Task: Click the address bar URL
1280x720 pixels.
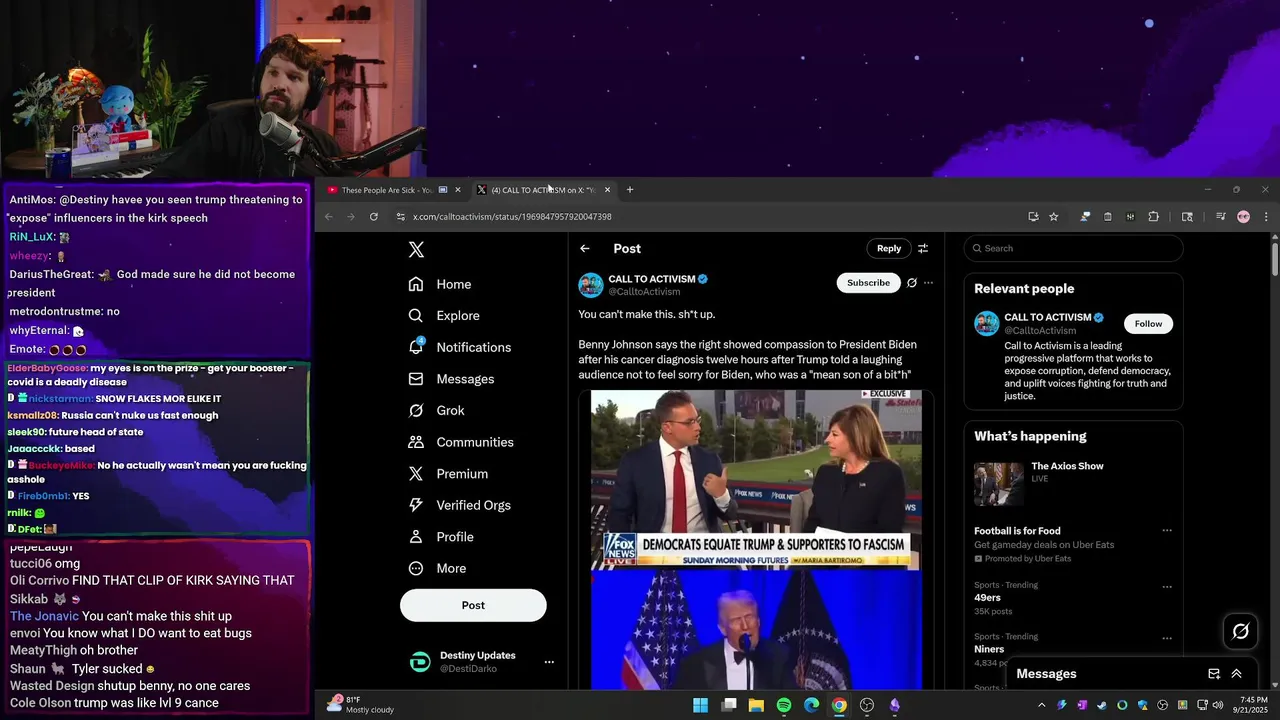Action: 512,217
